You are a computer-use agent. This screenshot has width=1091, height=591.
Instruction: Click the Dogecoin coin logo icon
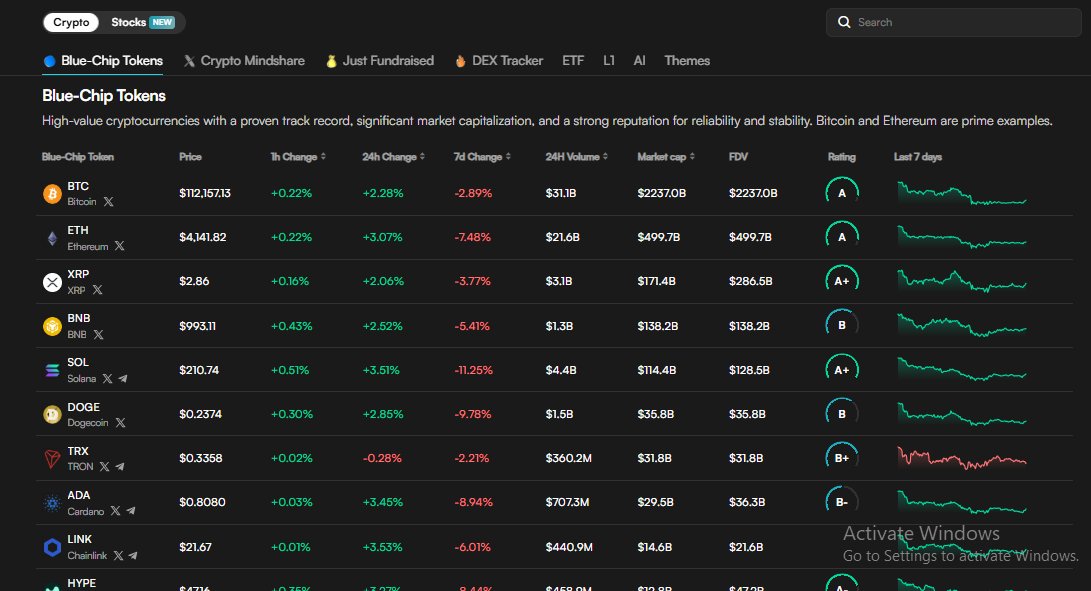click(x=52, y=414)
